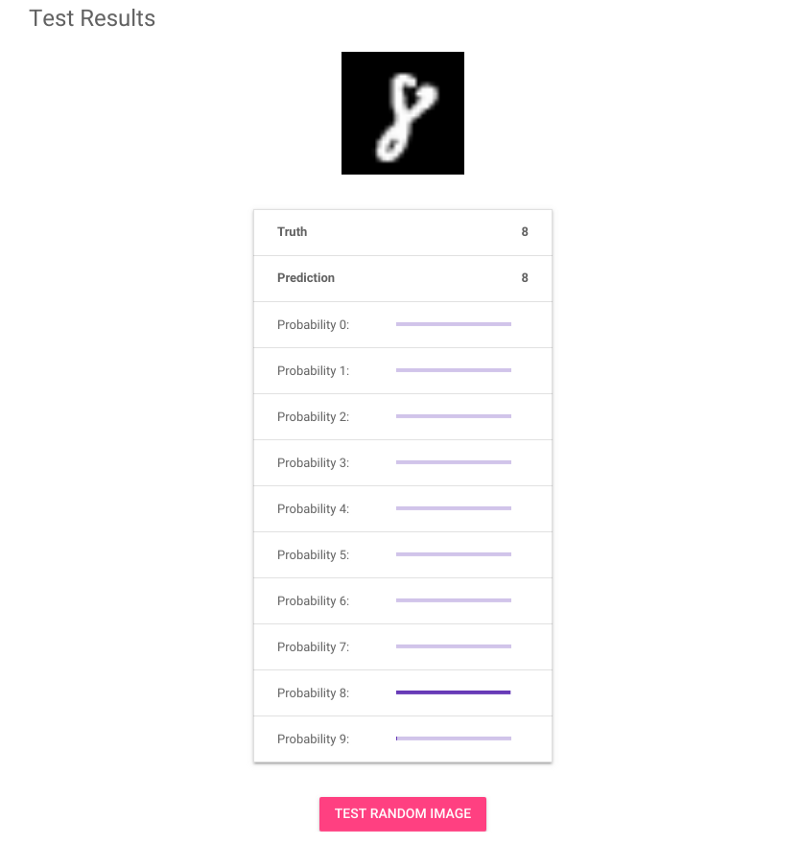Viewport: 800px width, 843px height.
Task: Click the Probability 2 progress bar
Action: (453, 416)
